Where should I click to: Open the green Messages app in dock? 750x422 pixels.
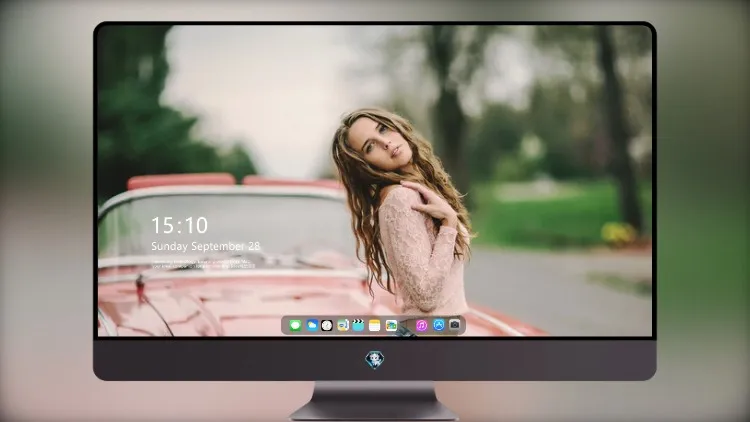295,326
